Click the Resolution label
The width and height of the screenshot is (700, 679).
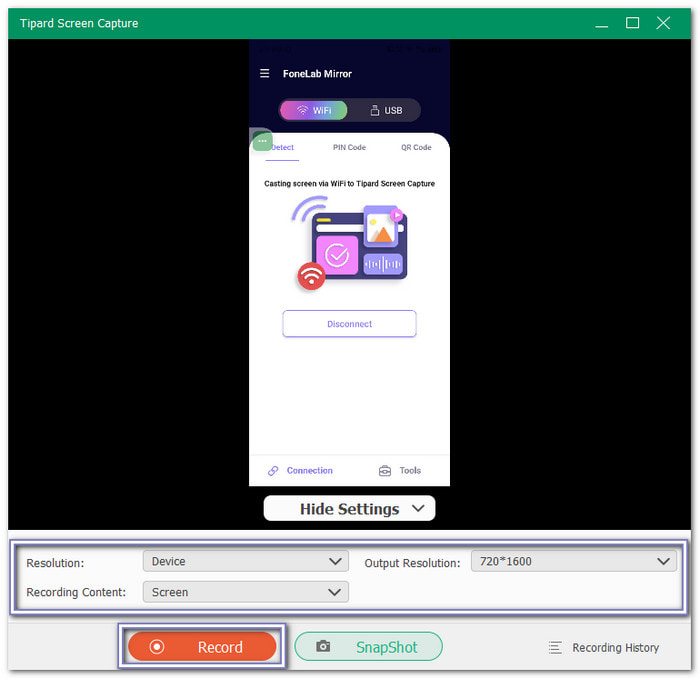pyautogui.click(x=55, y=563)
